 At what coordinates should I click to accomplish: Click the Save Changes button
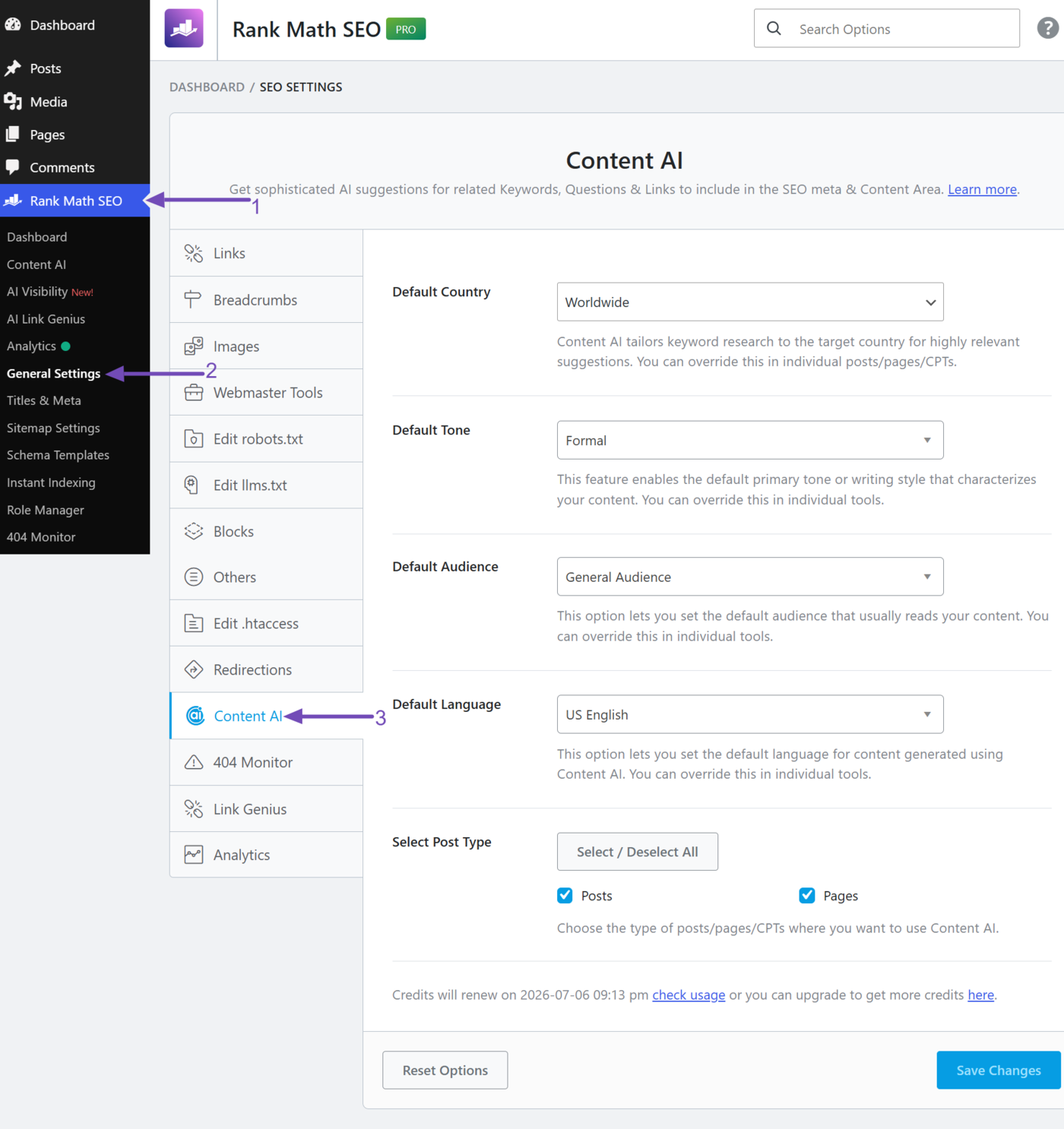click(999, 1070)
